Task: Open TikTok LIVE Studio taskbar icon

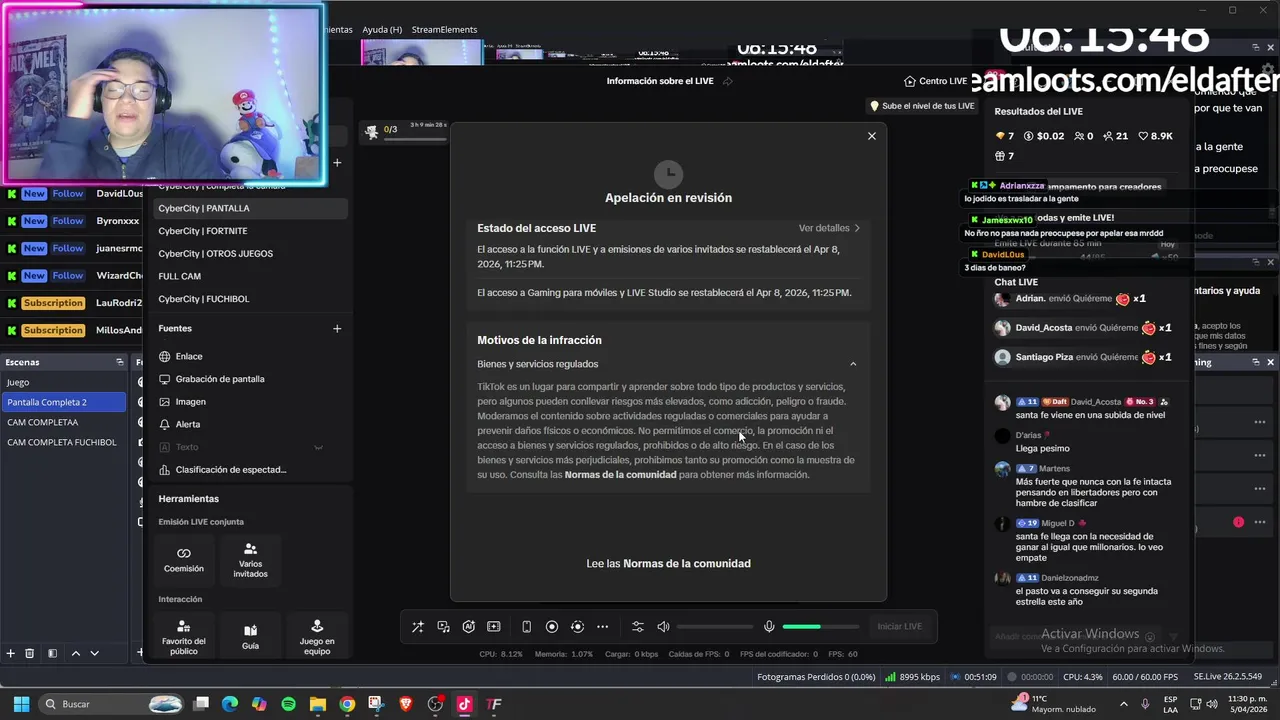Action: (x=464, y=704)
